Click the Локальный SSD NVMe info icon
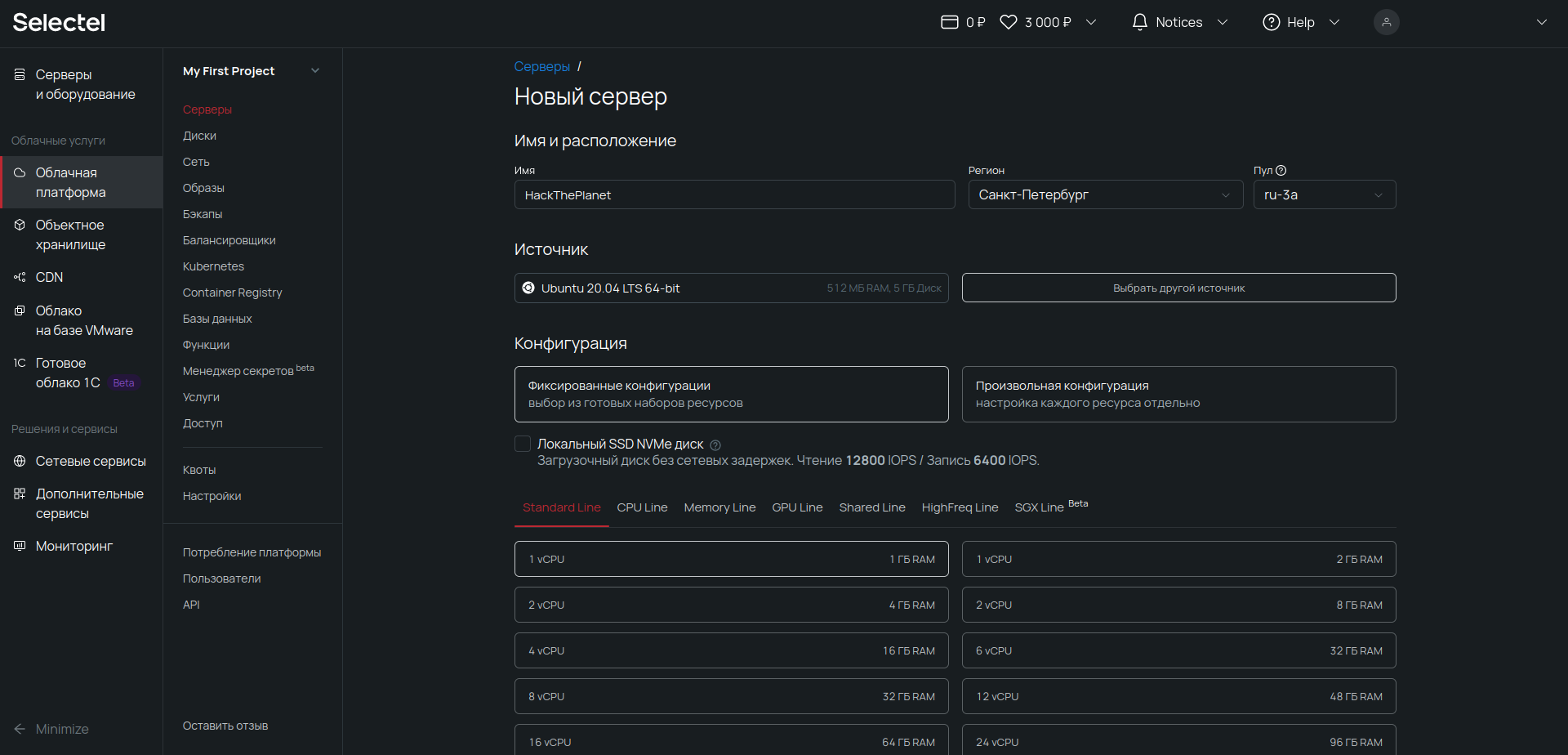Image resolution: width=1568 pixels, height=755 pixels. [715, 445]
